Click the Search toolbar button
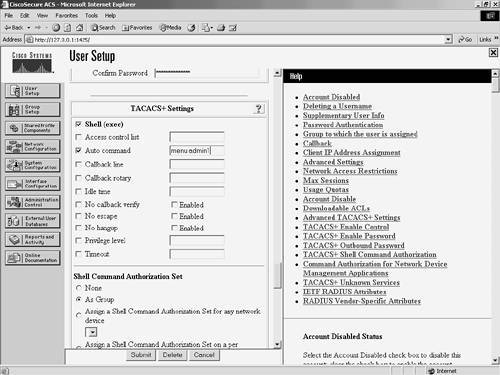 [103, 28]
